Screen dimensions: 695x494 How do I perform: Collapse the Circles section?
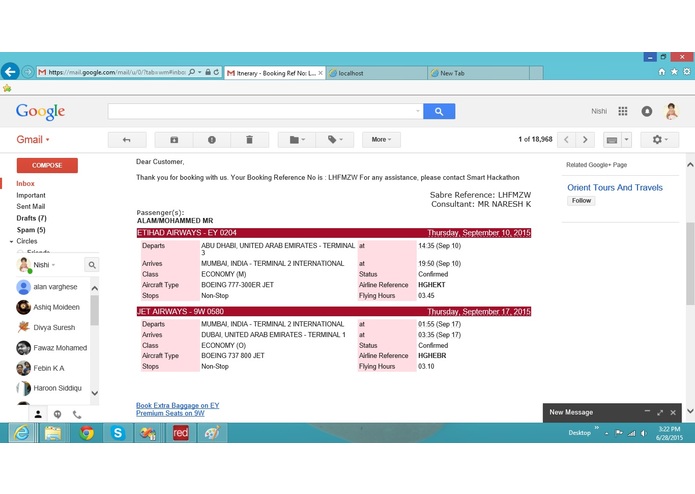click(11, 241)
